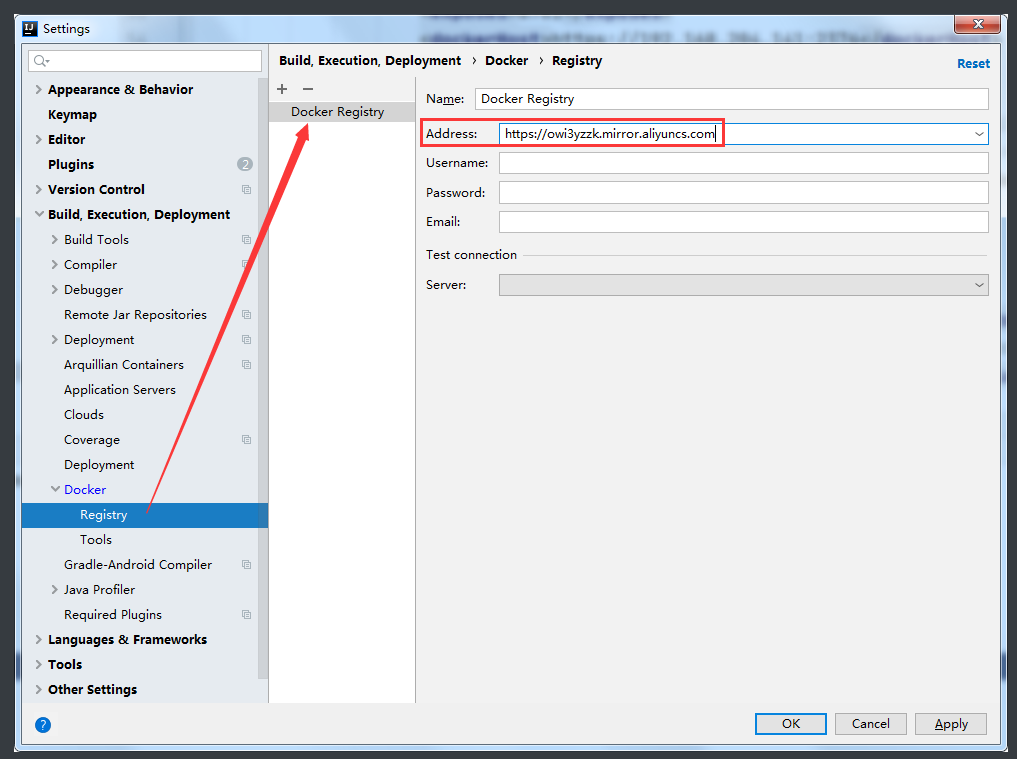1017x759 pixels.
Task: Open the Address dropdown arrow
Action: [979, 134]
